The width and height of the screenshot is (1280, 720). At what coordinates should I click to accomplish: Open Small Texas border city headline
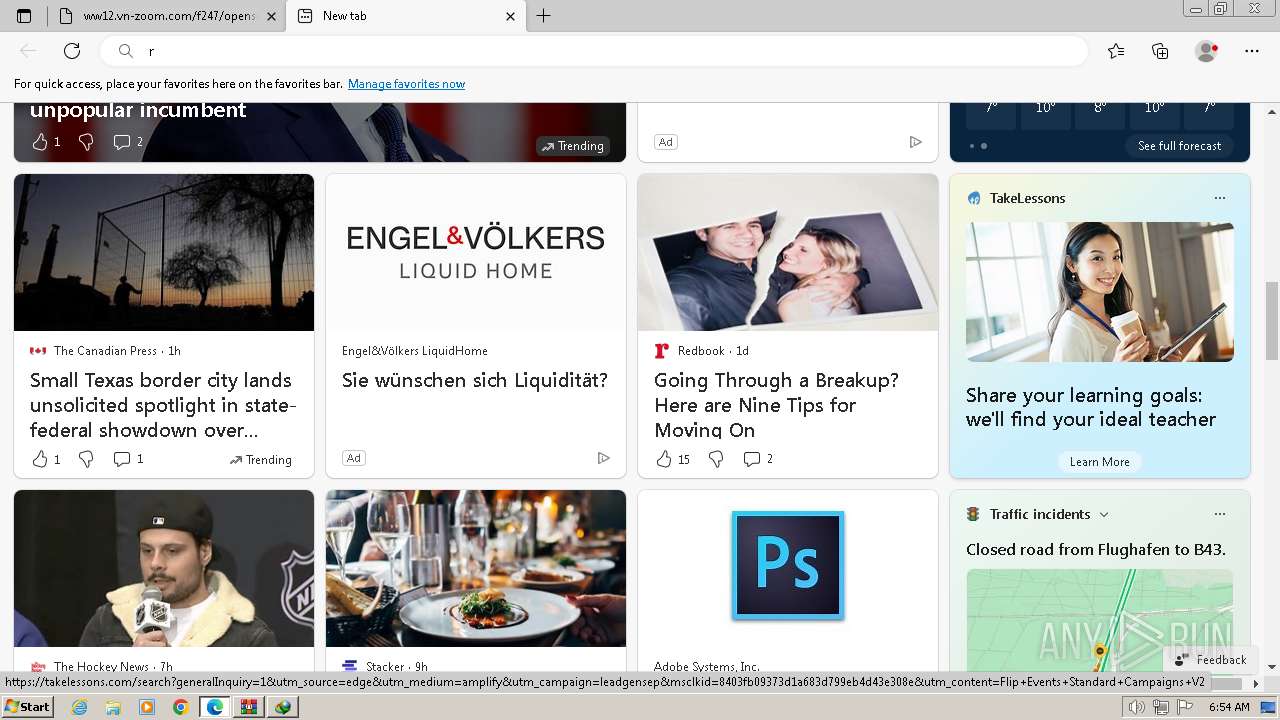tap(163, 405)
